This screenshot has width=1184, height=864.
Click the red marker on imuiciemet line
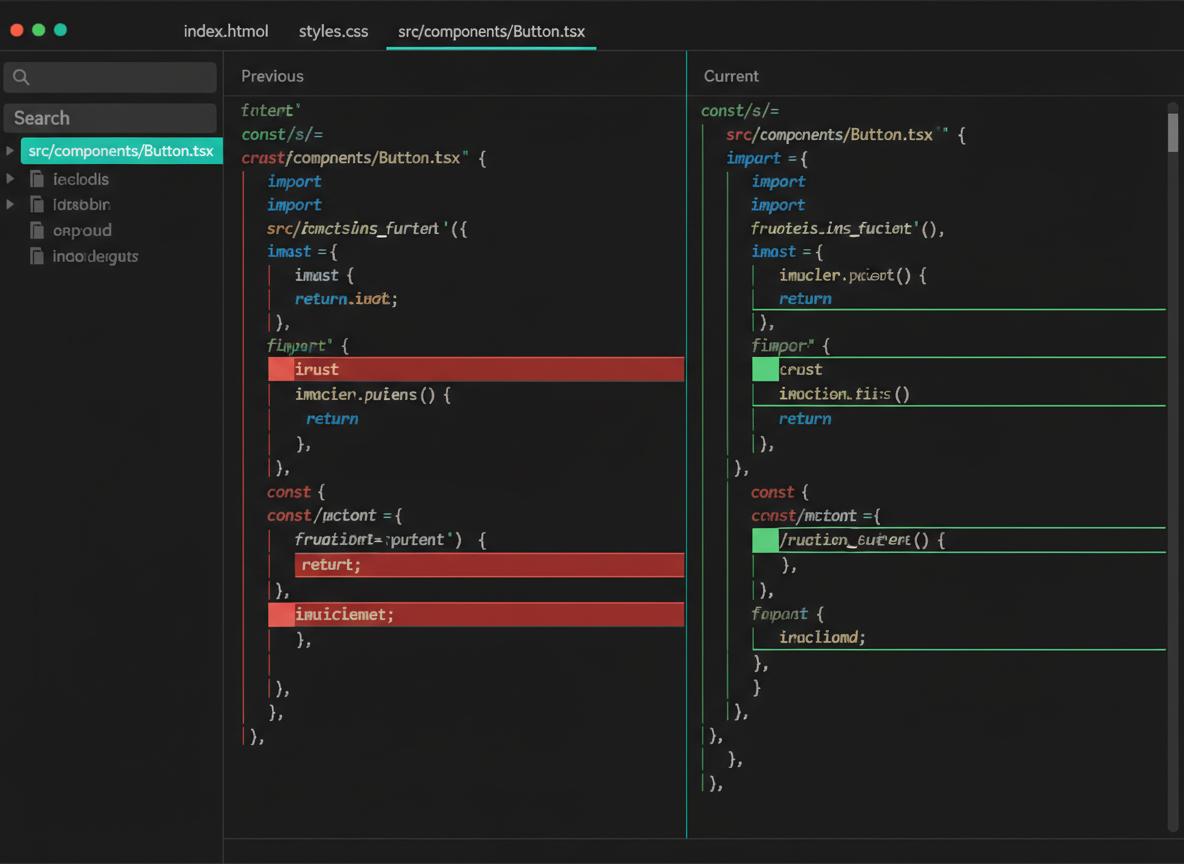281,615
